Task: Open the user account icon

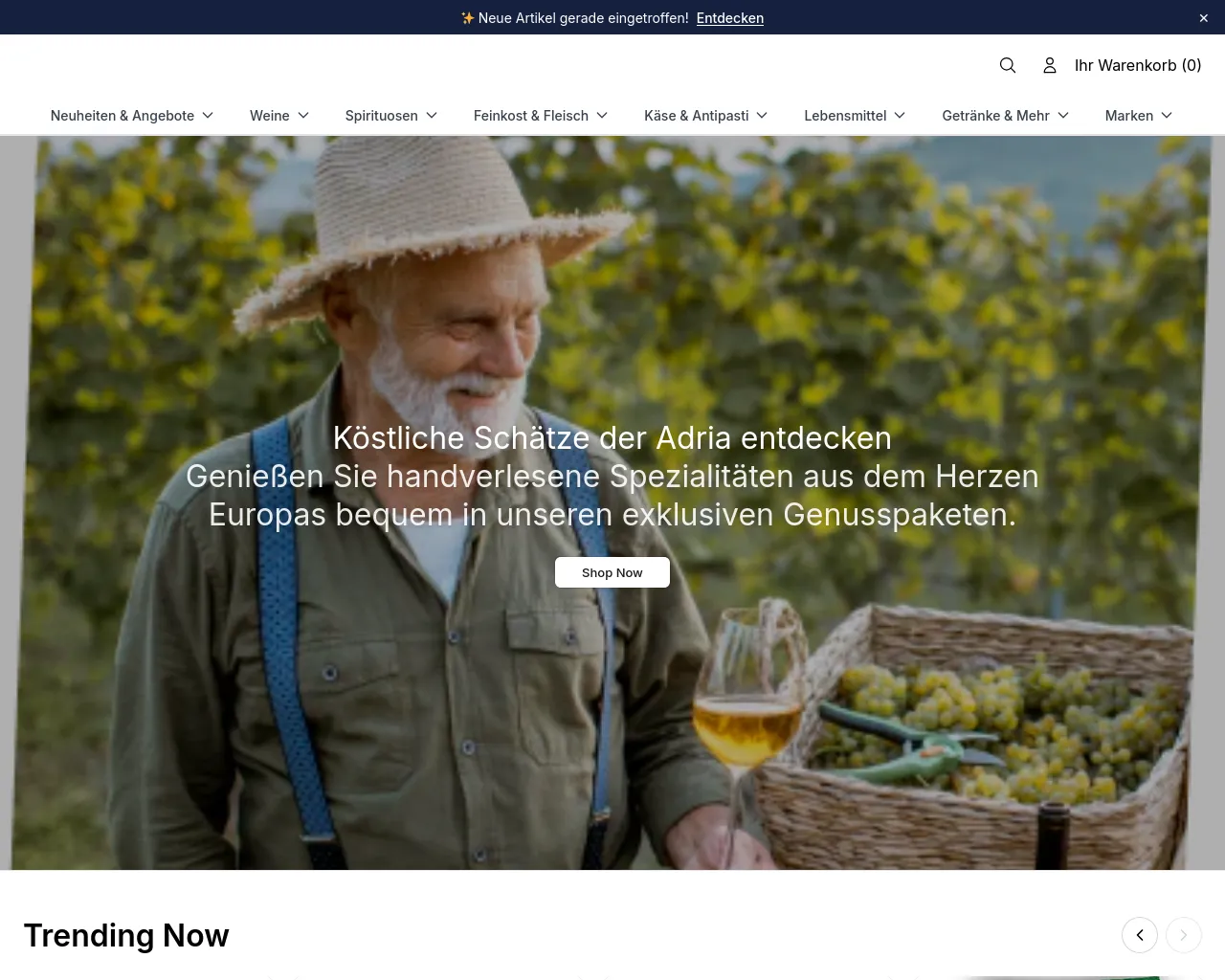Action: click(x=1050, y=65)
